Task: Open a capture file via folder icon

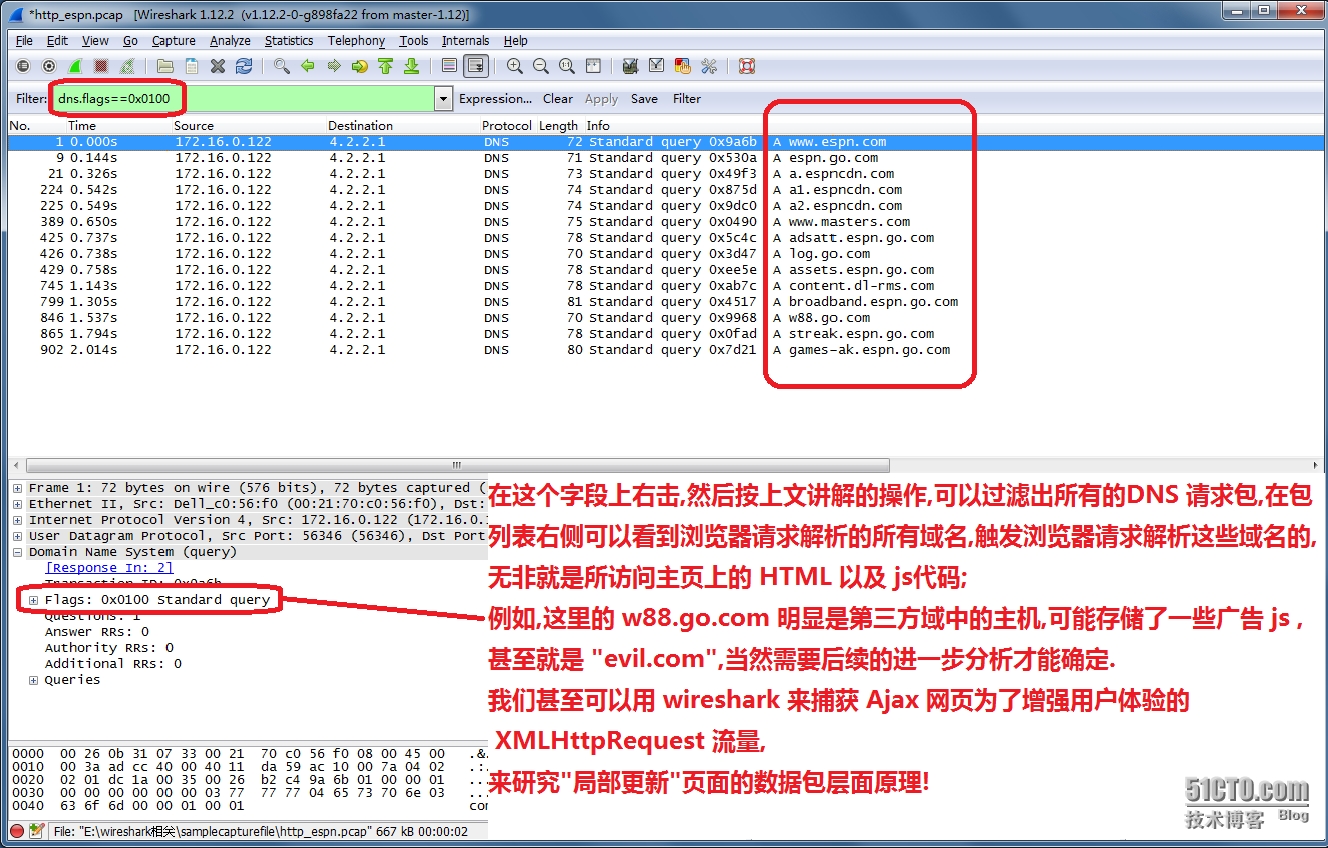Action: tap(166, 66)
